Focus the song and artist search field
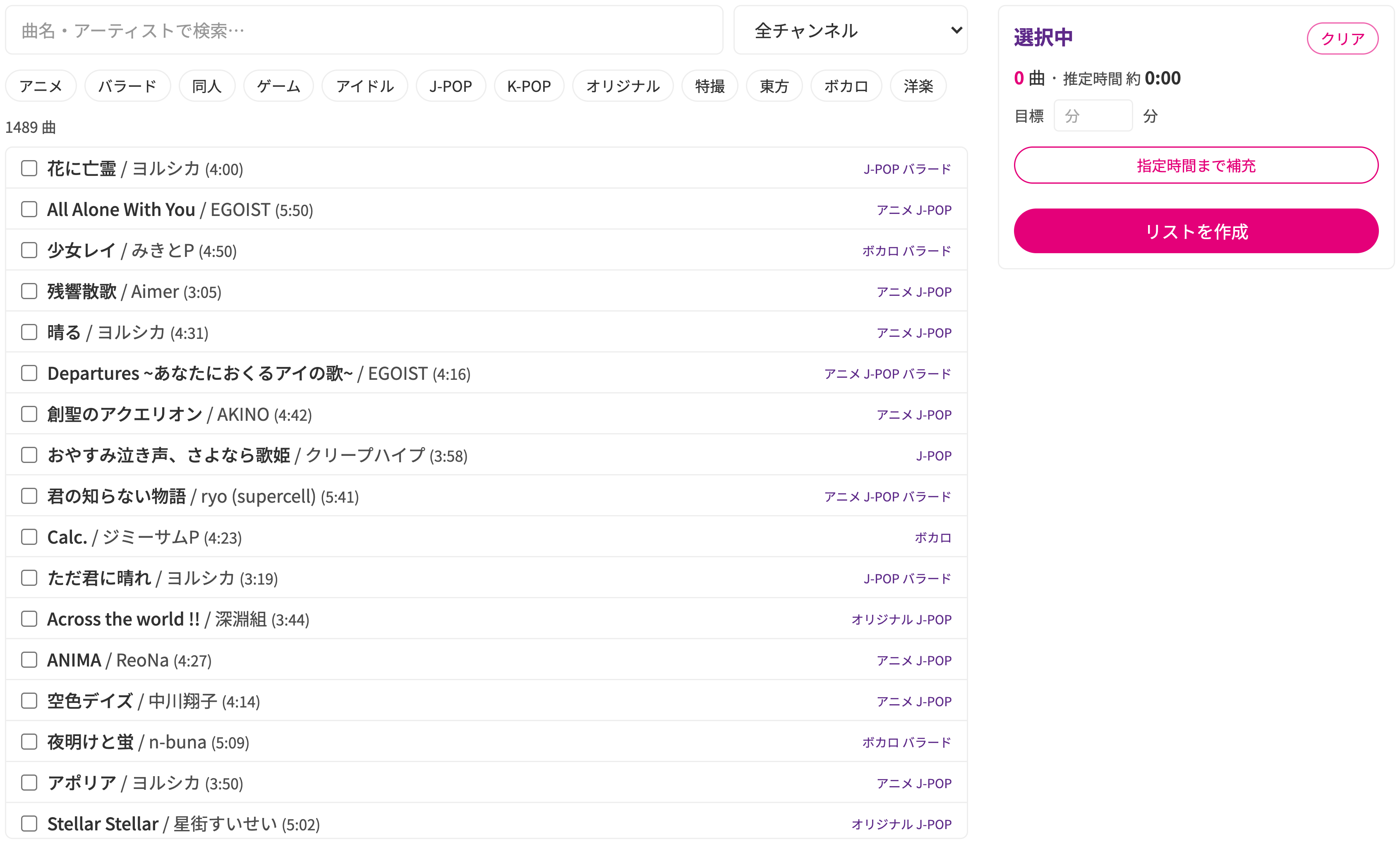Viewport: 1400px width, 844px height. click(x=364, y=30)
